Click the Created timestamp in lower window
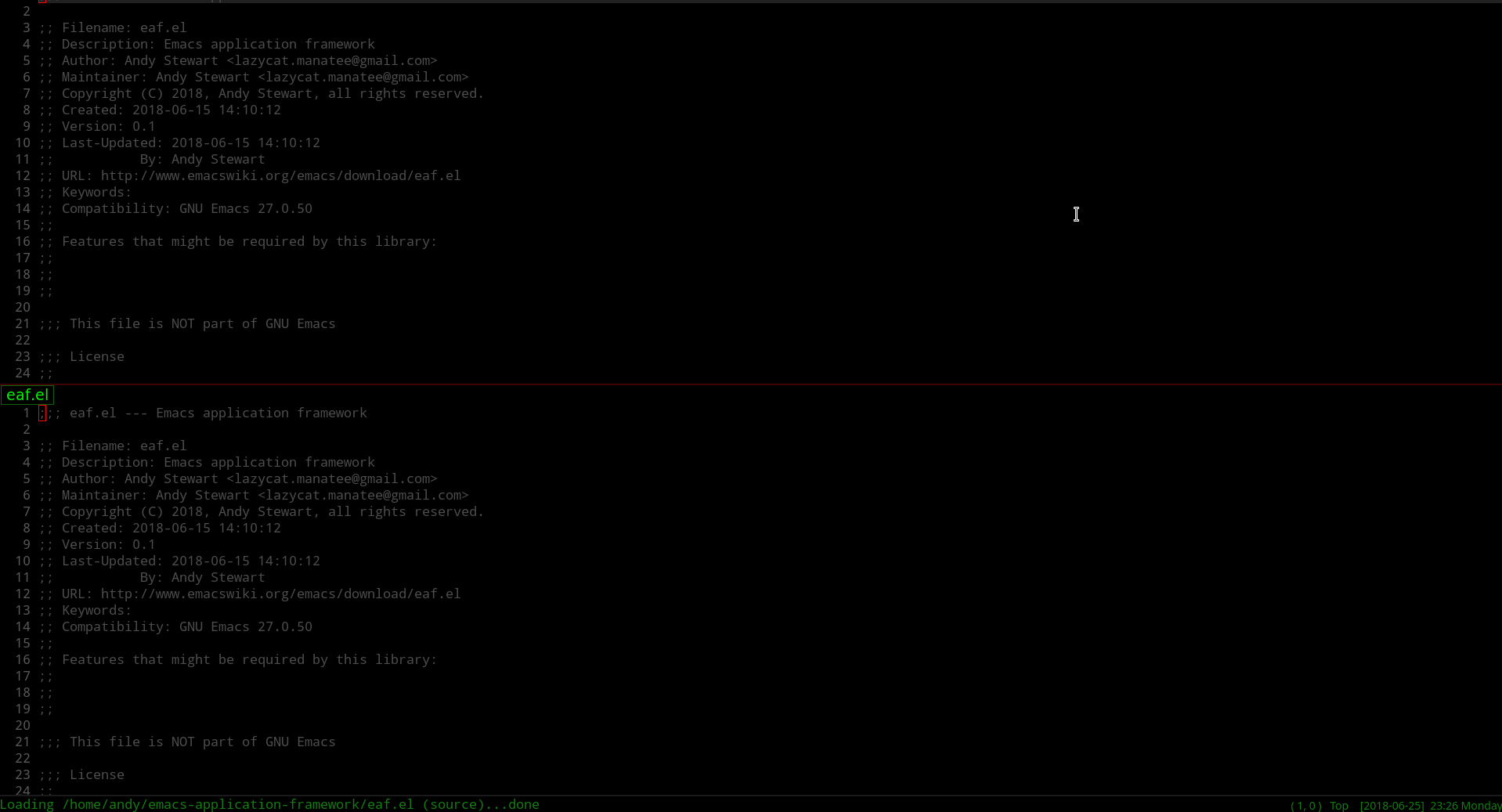 point(207,528)
